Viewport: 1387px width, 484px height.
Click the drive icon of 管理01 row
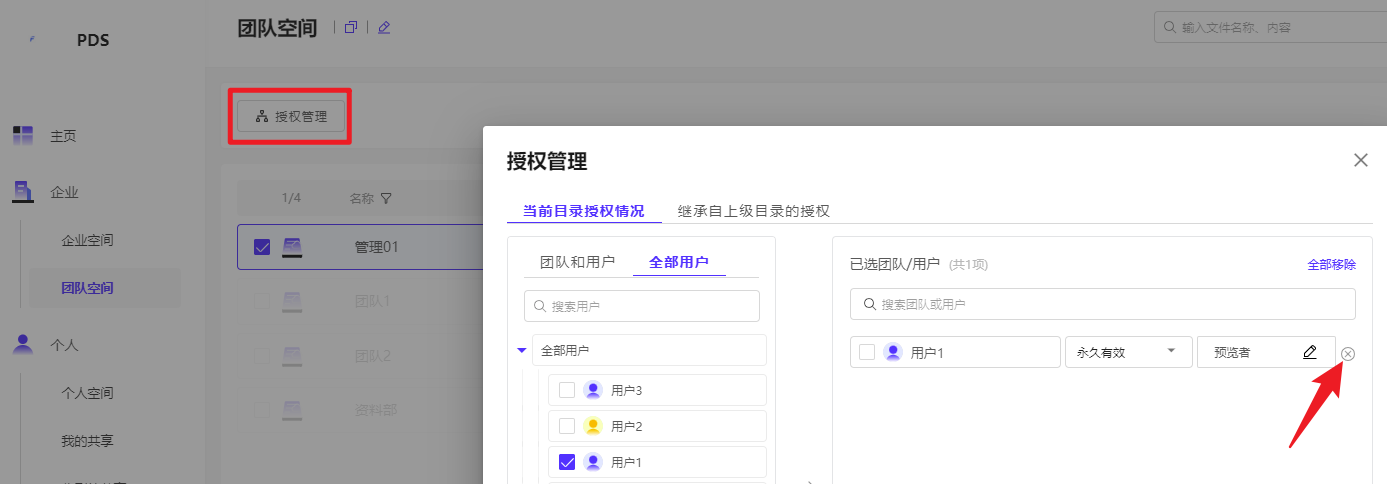tap(292, 247)
